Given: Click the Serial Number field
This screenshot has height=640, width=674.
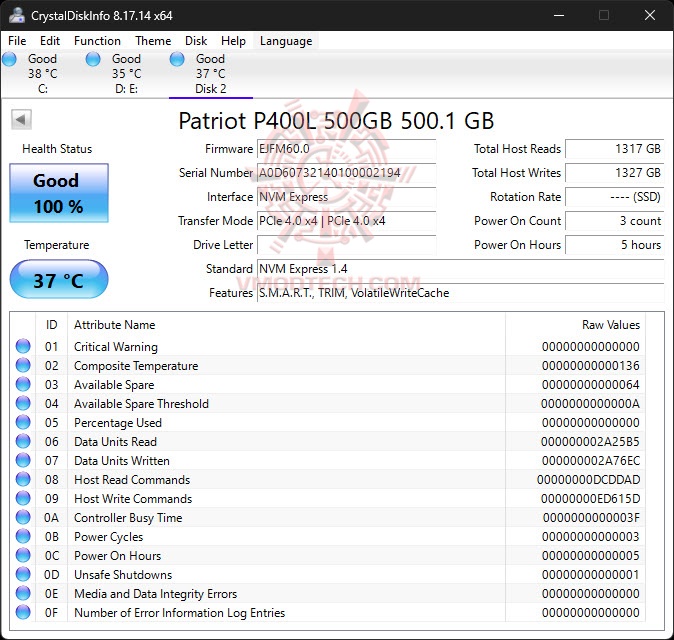Looking at the screenshot, I should pyautogui.click(x=346, y=173).
